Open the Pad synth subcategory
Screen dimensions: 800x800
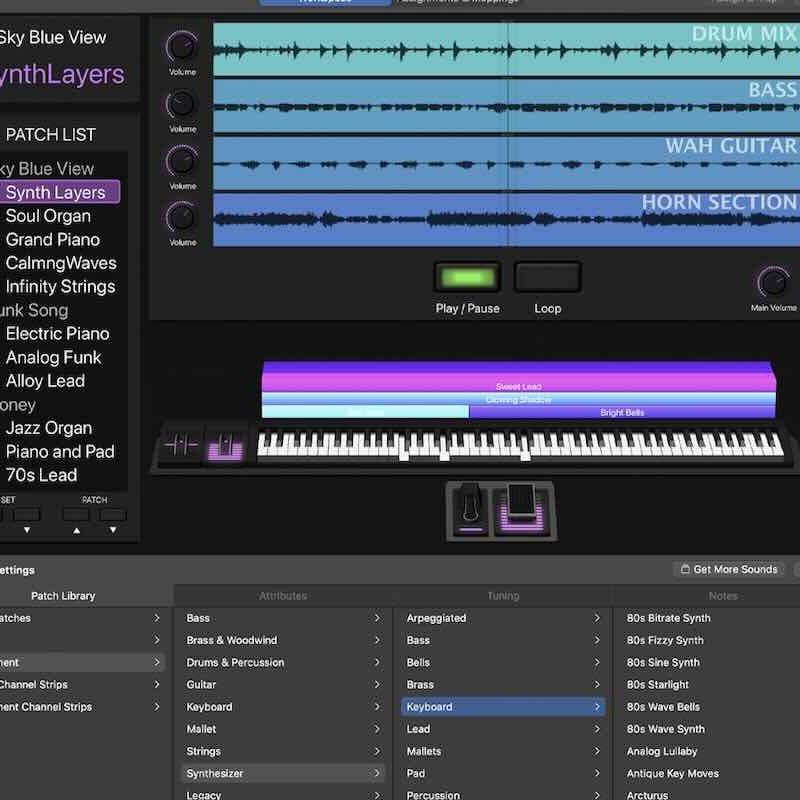pos(503,773)
